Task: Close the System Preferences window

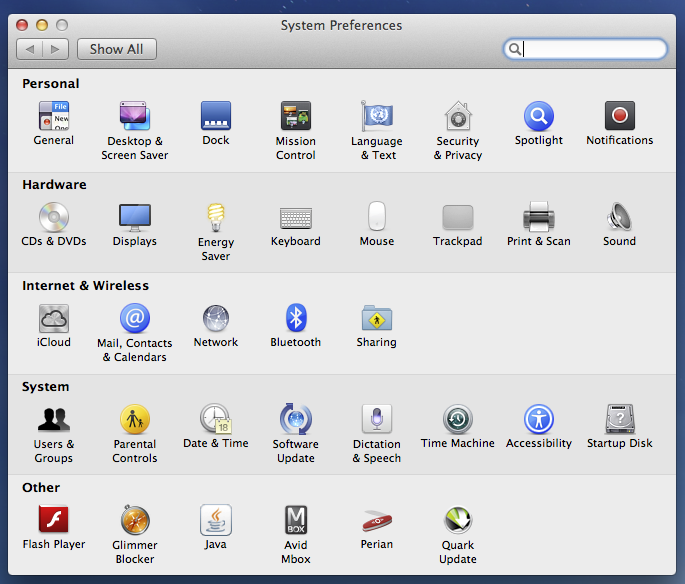Action: point(22,25)
